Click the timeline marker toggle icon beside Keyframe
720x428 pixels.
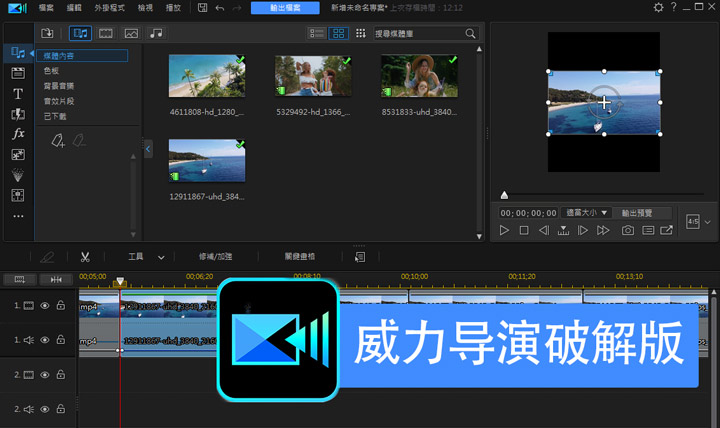[360, 257]
